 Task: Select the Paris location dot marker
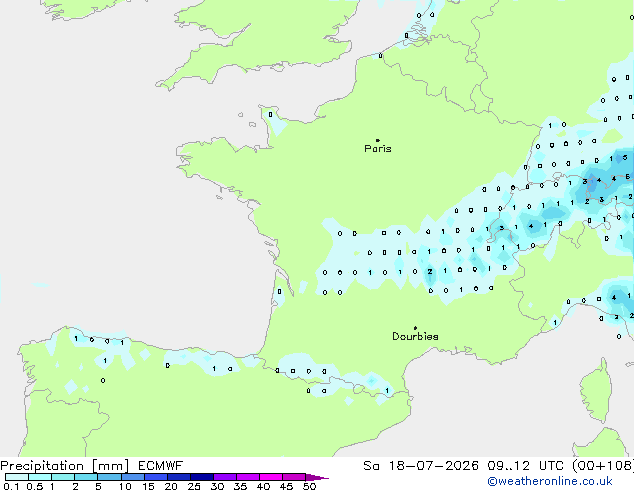point(378,140)
